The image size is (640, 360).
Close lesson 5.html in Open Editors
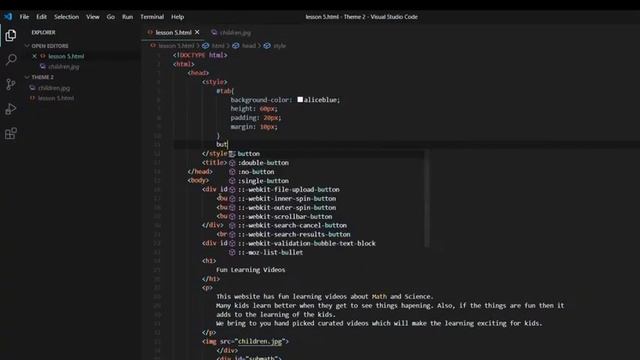click(35, 56)
